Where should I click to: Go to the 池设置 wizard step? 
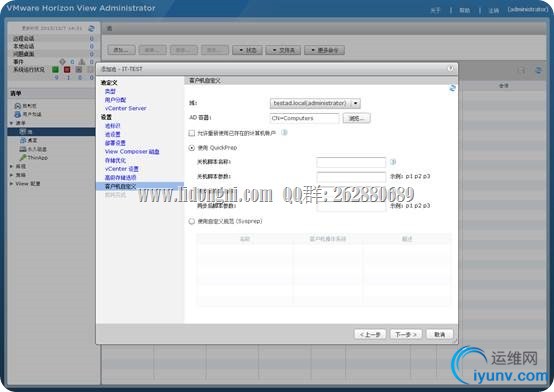pos(113,134)
